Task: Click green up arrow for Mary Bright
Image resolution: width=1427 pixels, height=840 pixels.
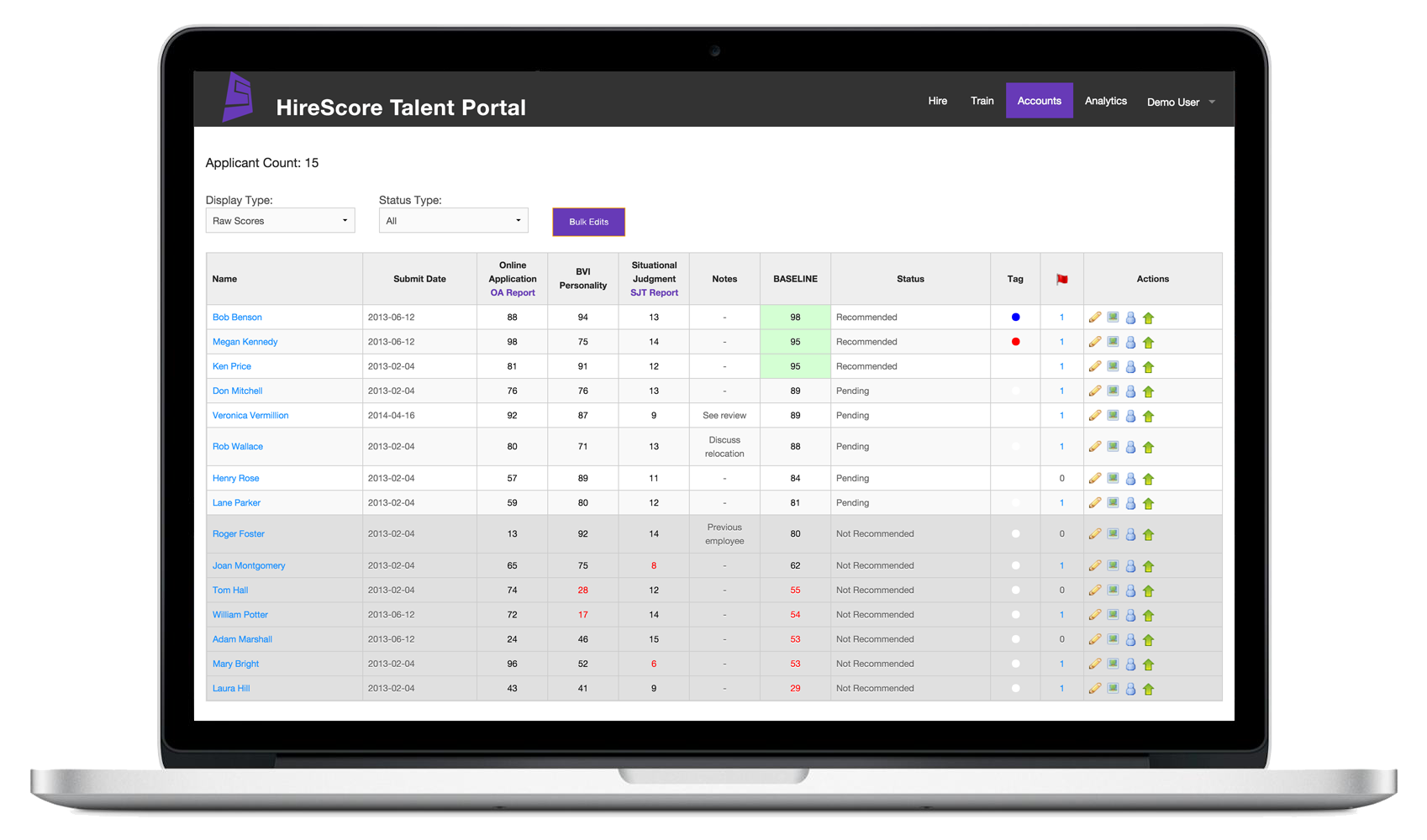Action: [1149, 664]
